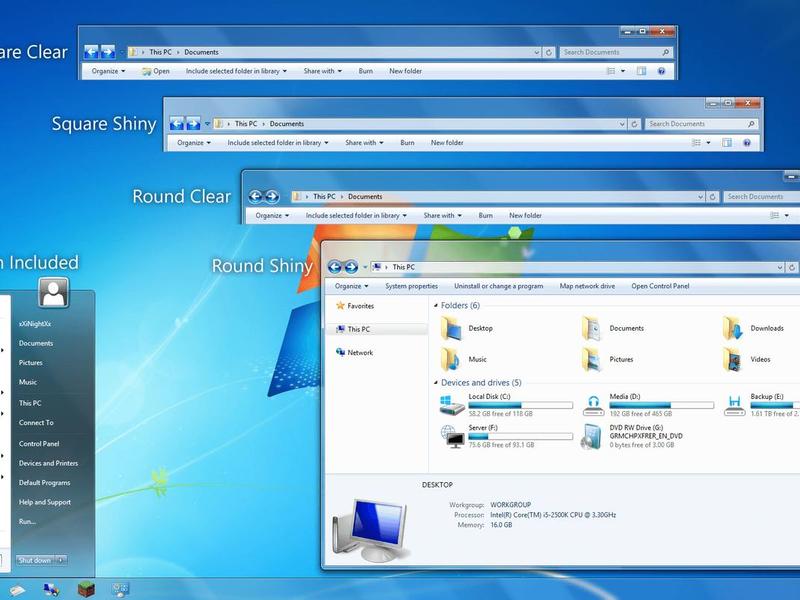Screen dimensions: 800x600
Task: Toggle preview pane in Square Shiny window
Action: tap(727, 143)
